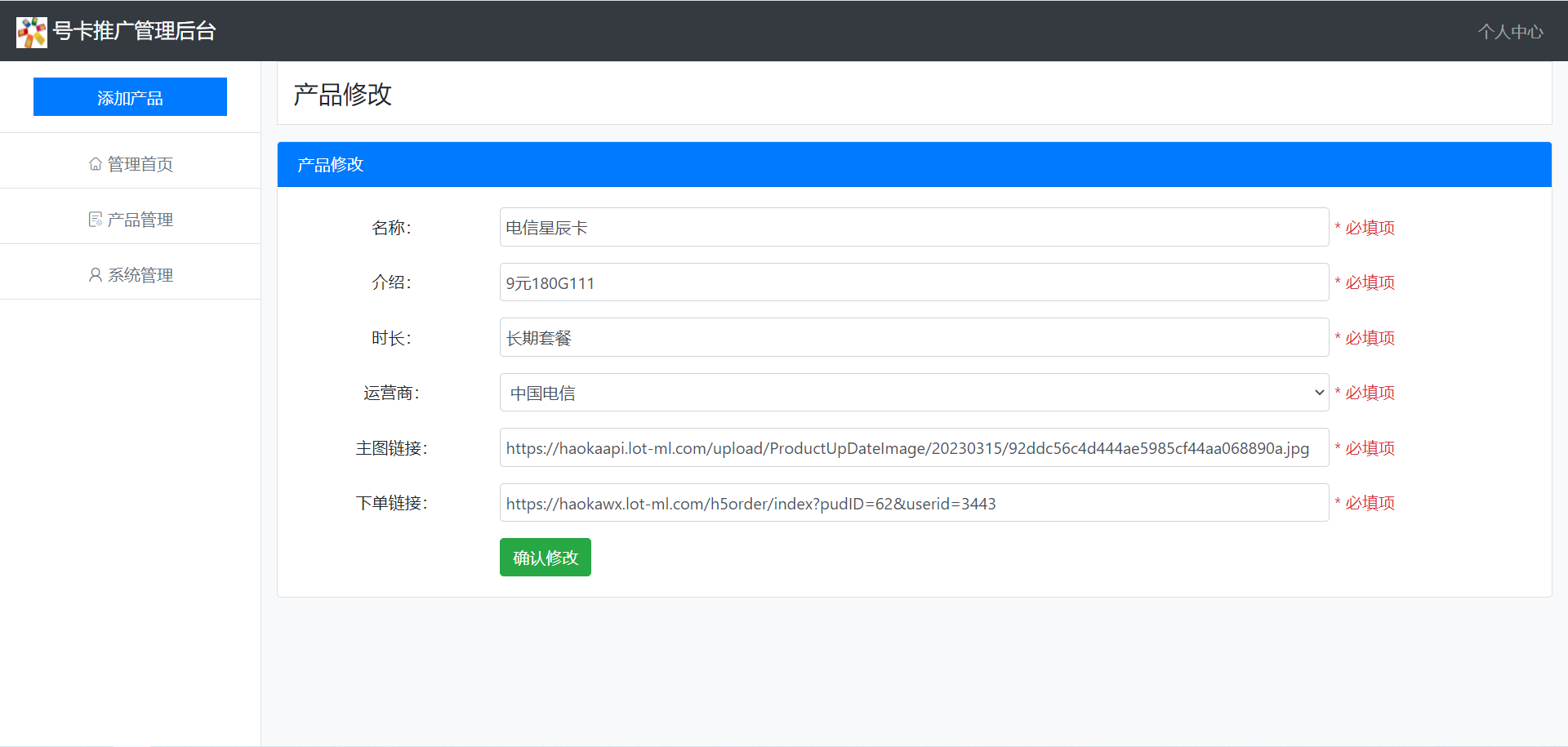Image resolution: width=1568 pixels, height=747 pixels.
Task: Click the 添加产品 blue button
Action: pyautogui.click(x=130, y=96)
